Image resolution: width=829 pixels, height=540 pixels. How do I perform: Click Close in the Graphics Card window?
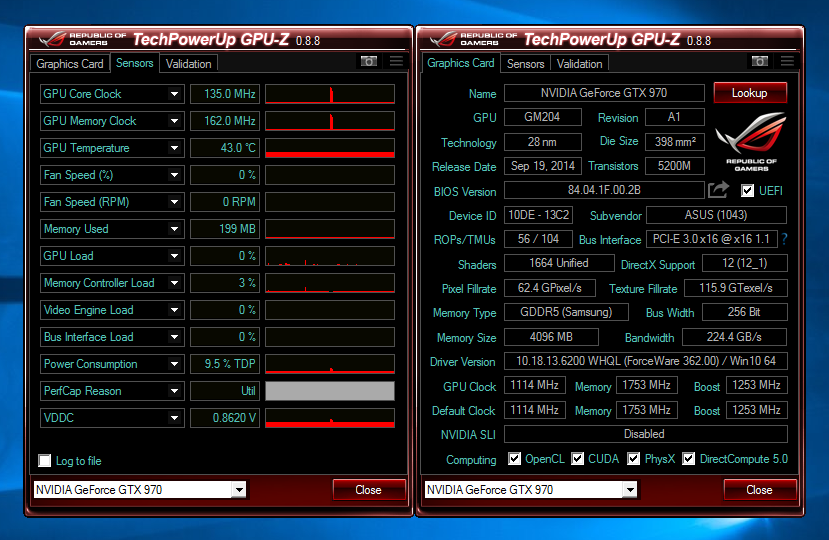759,490
